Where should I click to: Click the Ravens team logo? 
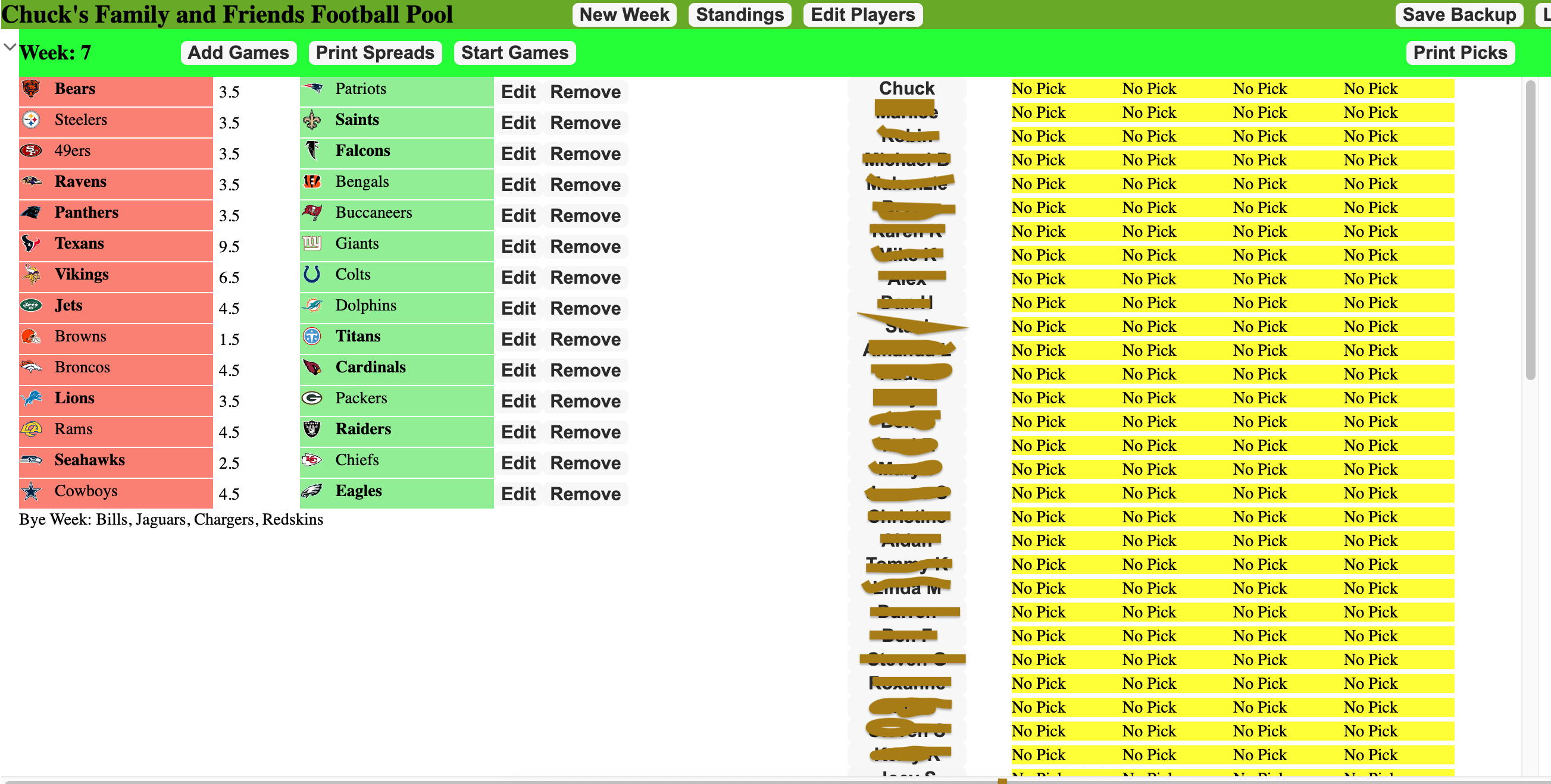click(x=32, y=181)
